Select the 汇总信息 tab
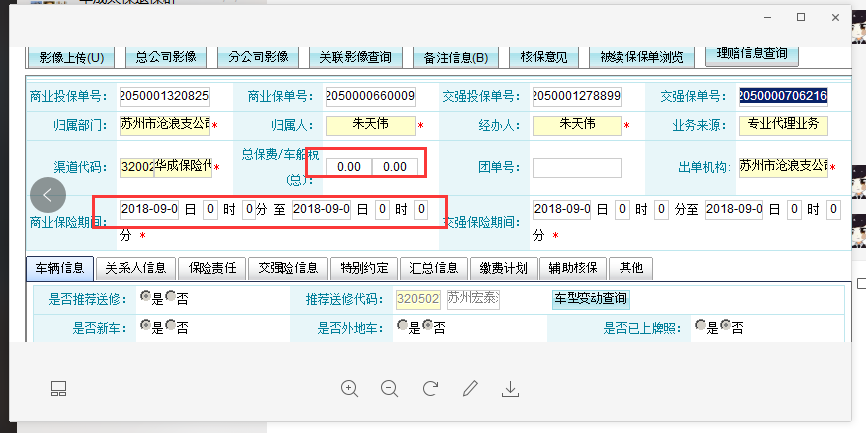This screenshot has height=433, width=866. tap(434, 268)
